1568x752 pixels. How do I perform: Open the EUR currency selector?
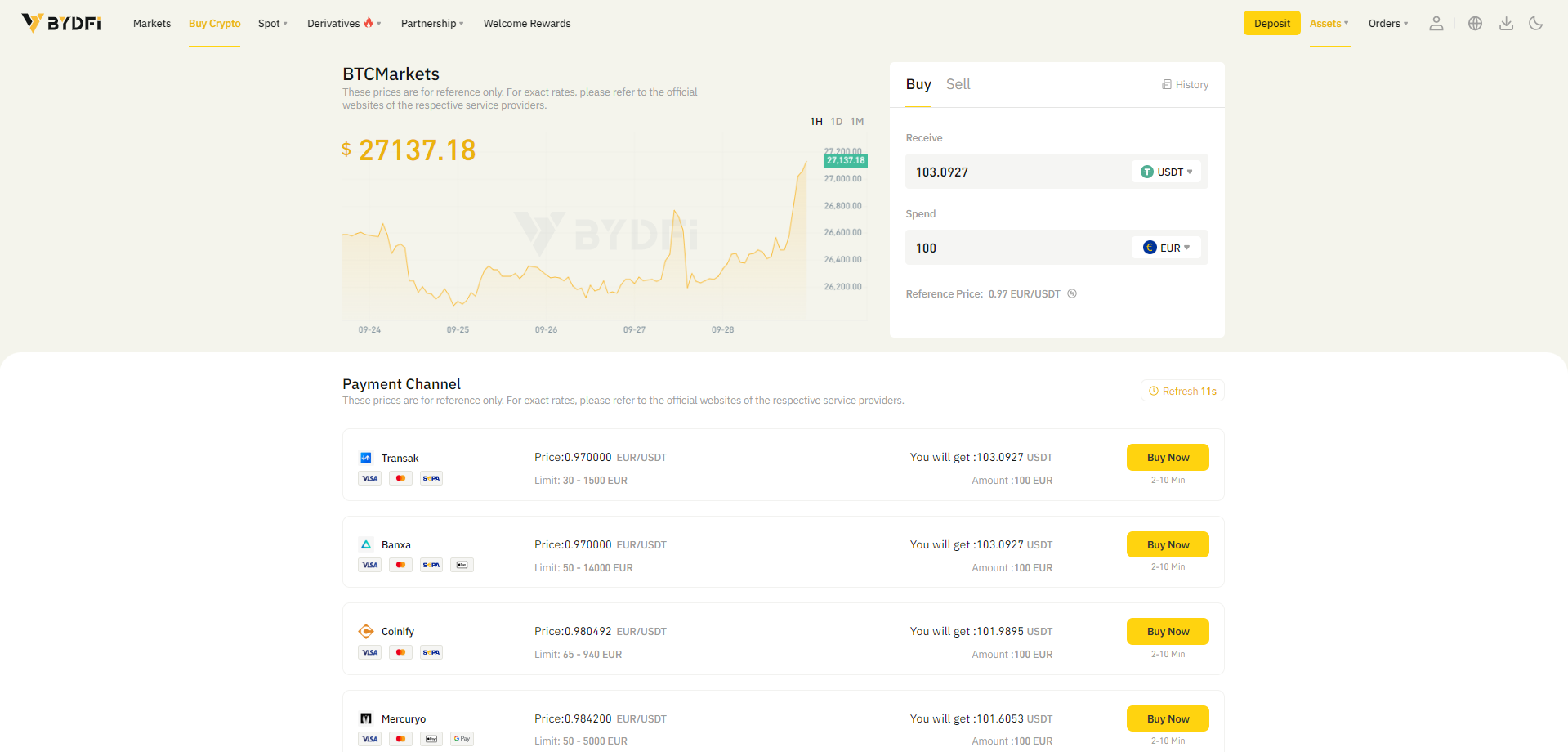coord(1167,248)
